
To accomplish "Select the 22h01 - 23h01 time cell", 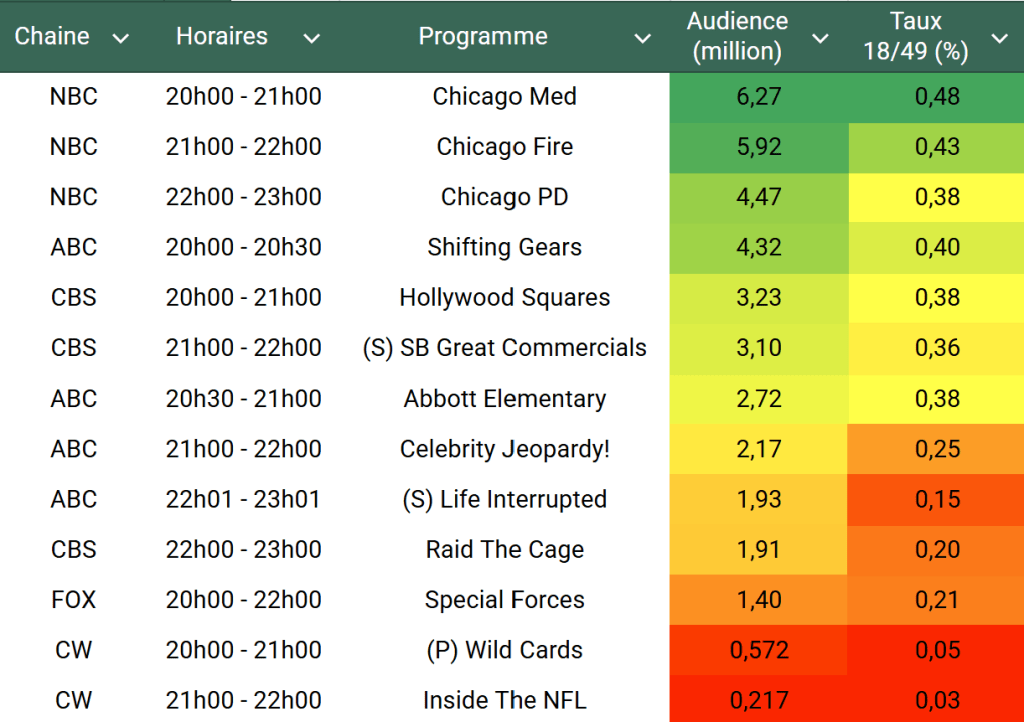I will 243,499.
